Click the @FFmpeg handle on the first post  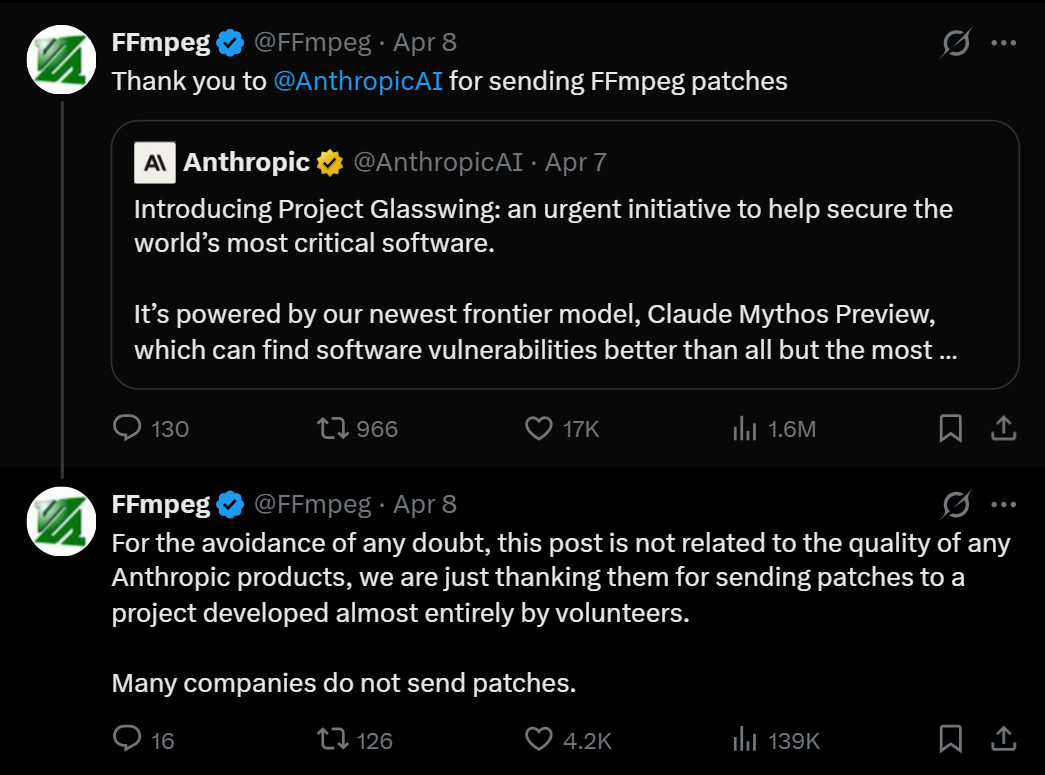coord(312,42)
